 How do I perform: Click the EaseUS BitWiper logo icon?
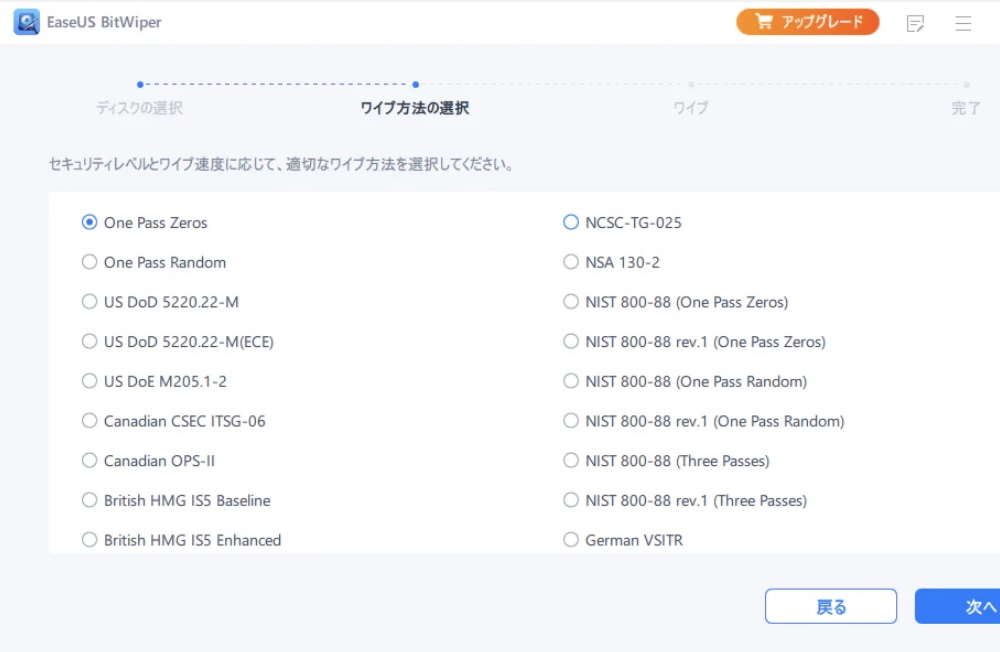[25, 21]
